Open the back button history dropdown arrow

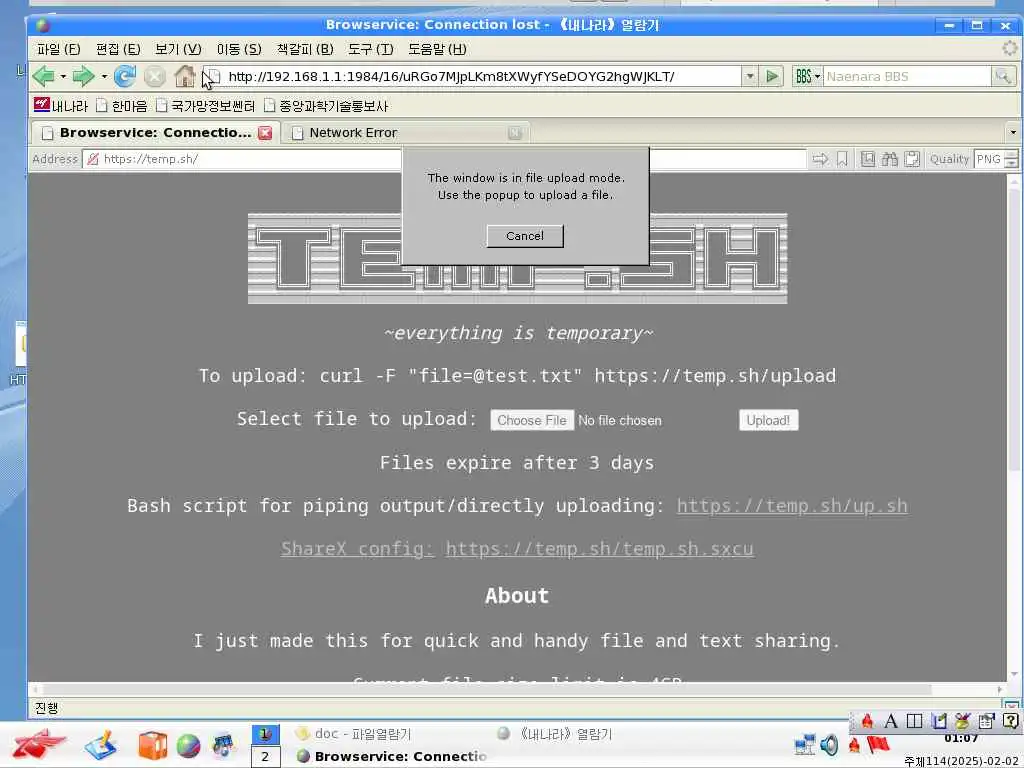click(63, 76)
